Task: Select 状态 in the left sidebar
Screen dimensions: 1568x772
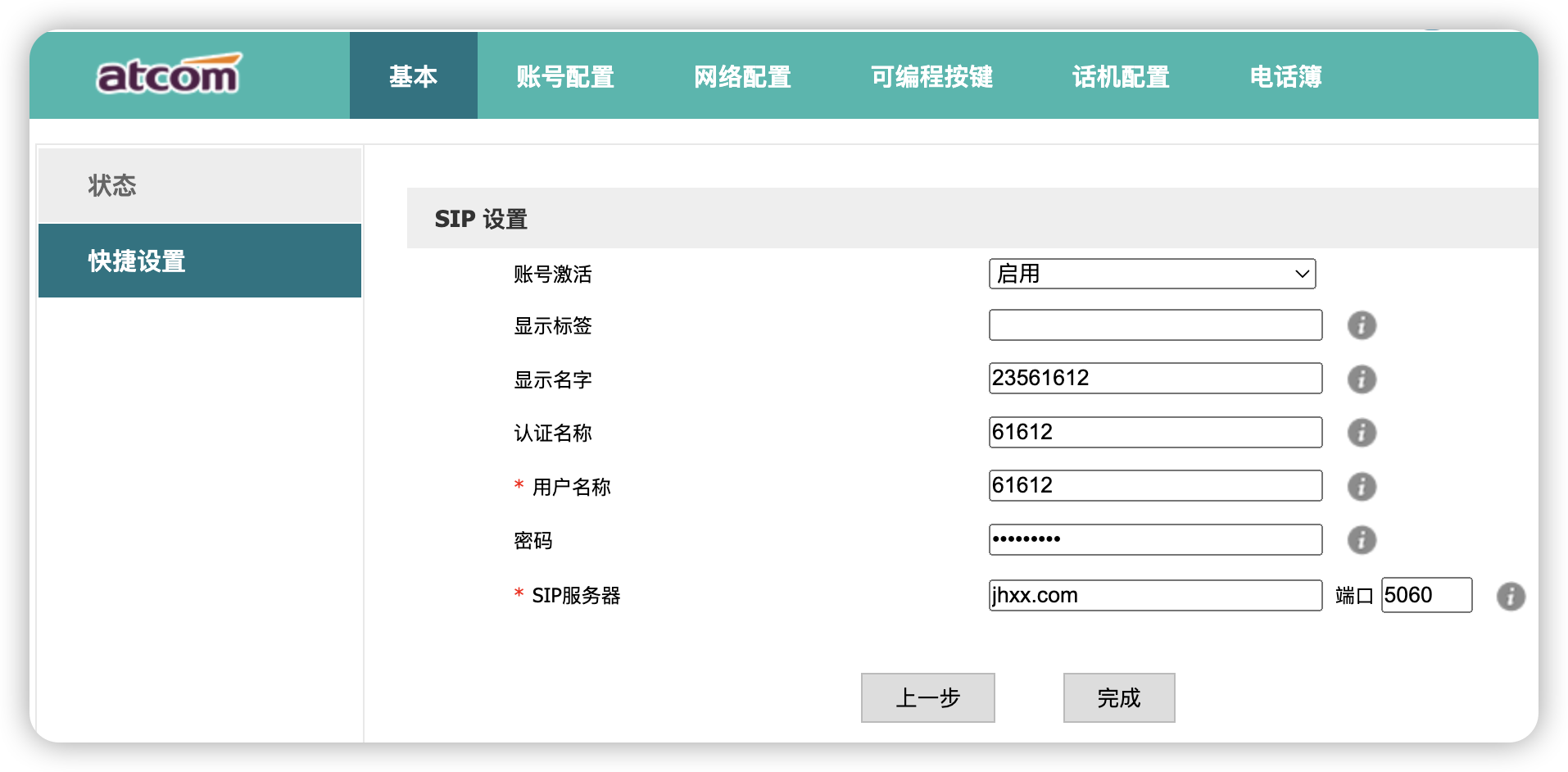Action: [200, 185]
